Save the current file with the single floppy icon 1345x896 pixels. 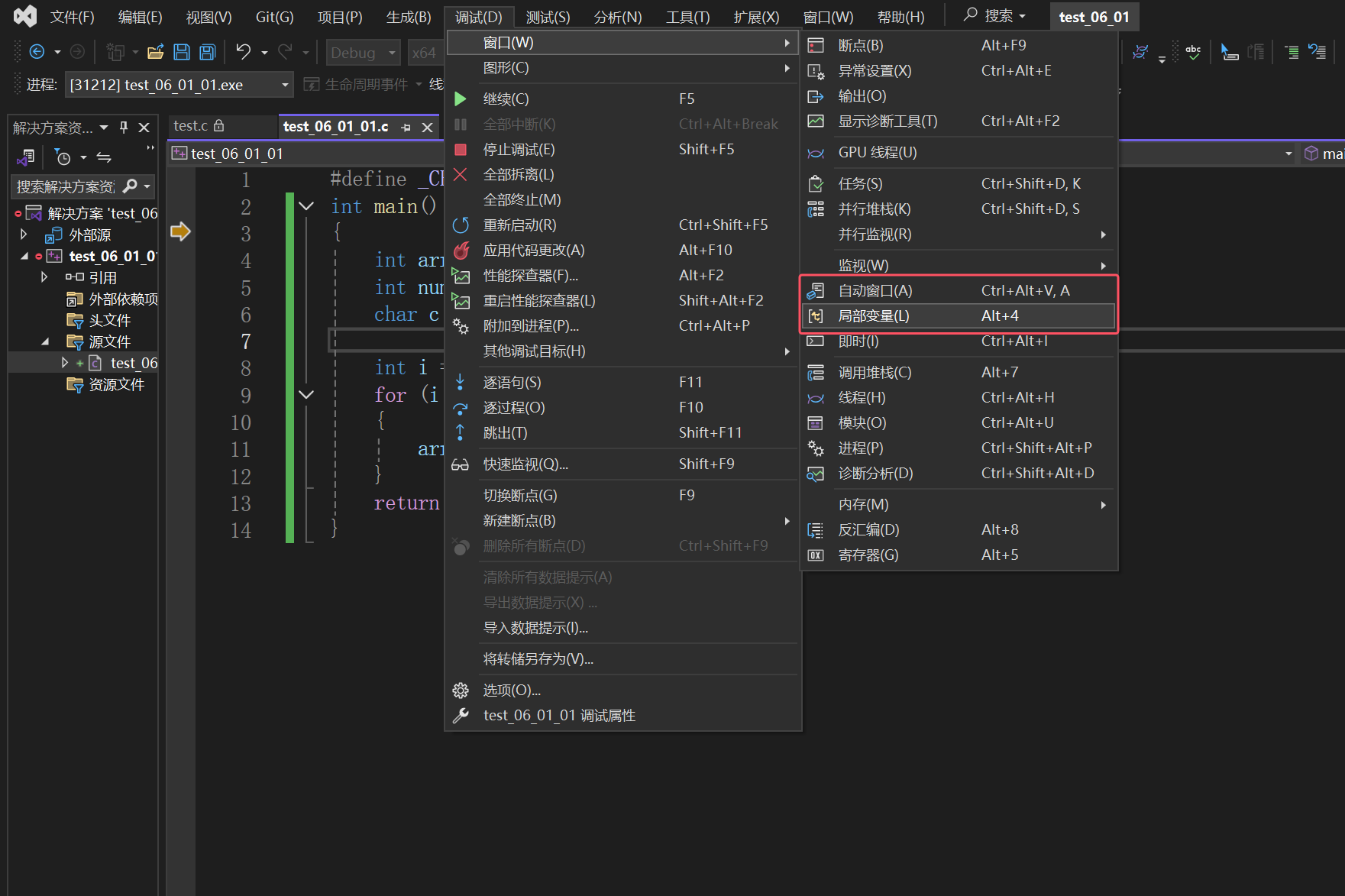coord(182,52)
